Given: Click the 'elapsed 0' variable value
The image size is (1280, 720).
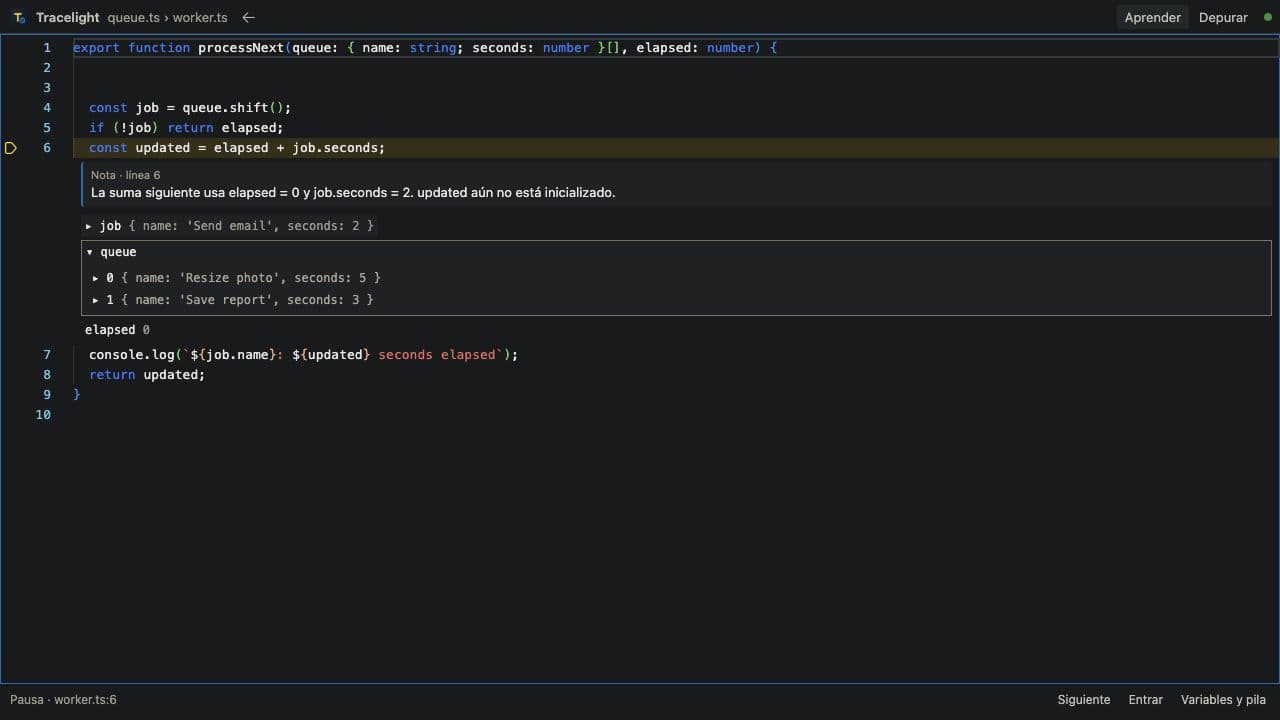Looking at the screenshot, I should (x=117, y=330).
